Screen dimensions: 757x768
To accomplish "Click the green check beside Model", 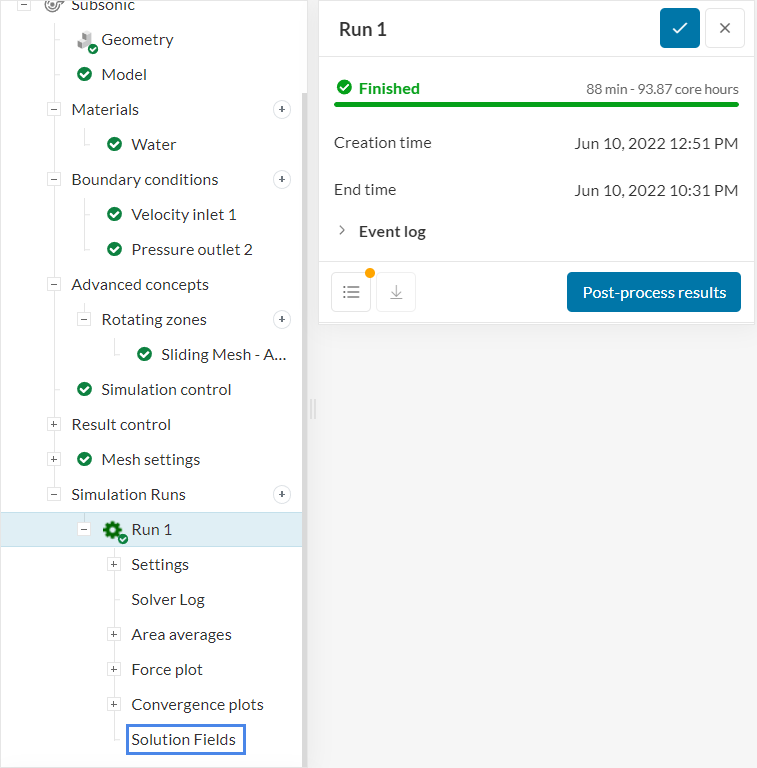I will click(85, 74).
